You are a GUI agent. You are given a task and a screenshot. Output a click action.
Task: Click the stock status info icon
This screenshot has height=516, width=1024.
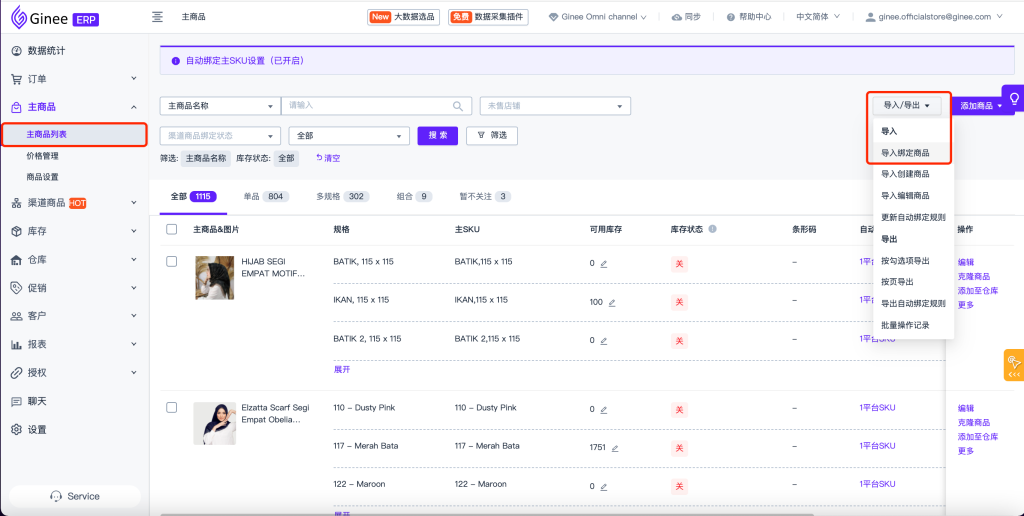(712, 229)
